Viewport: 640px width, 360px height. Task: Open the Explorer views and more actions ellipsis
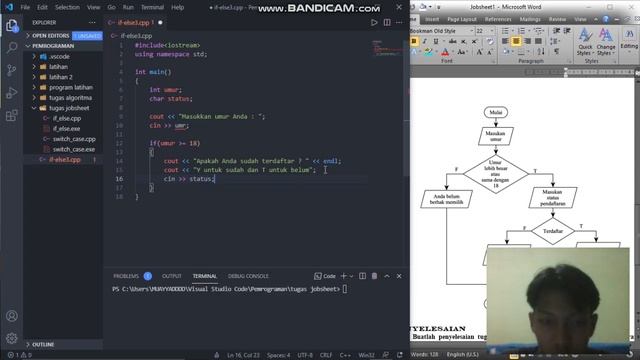[92, 22]
